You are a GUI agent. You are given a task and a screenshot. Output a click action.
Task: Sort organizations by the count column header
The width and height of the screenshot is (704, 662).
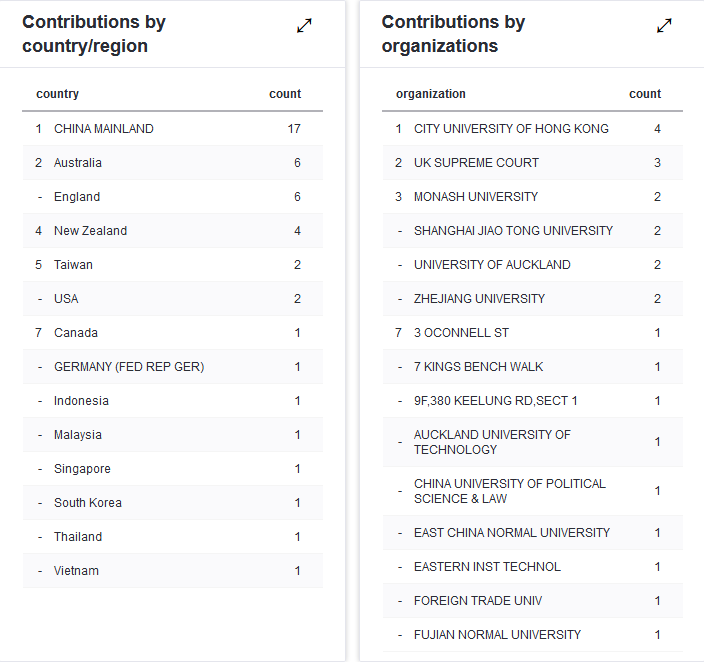(x=645, y=94)
